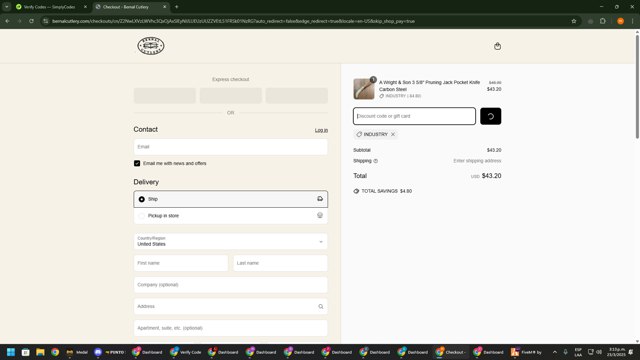Go forward in browser history
The image size is (640, 360).
tap(19, 21)
